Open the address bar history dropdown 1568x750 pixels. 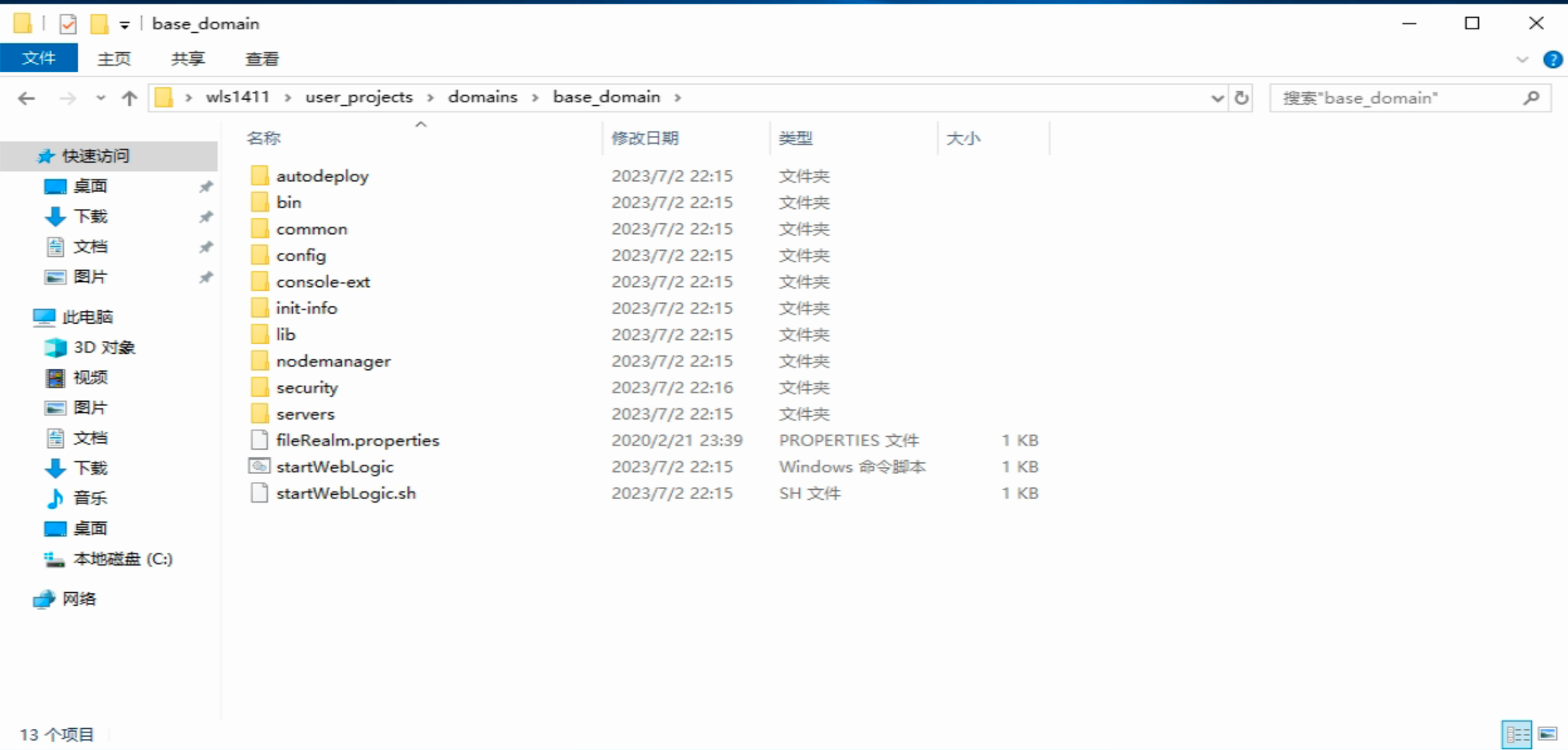pyautogui.click(x=1218, y=98)
